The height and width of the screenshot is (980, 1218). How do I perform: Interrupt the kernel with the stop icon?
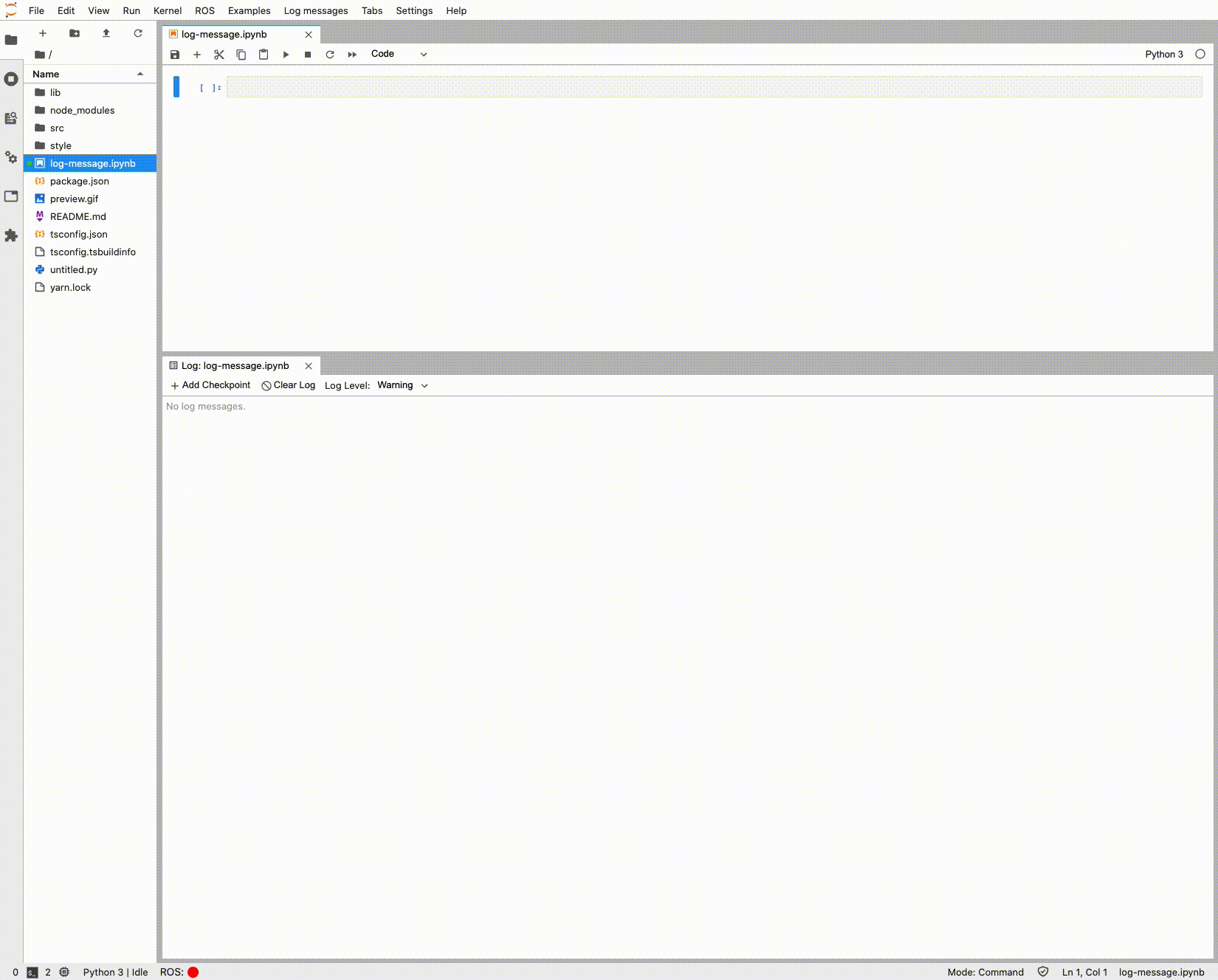pos(308,55)
